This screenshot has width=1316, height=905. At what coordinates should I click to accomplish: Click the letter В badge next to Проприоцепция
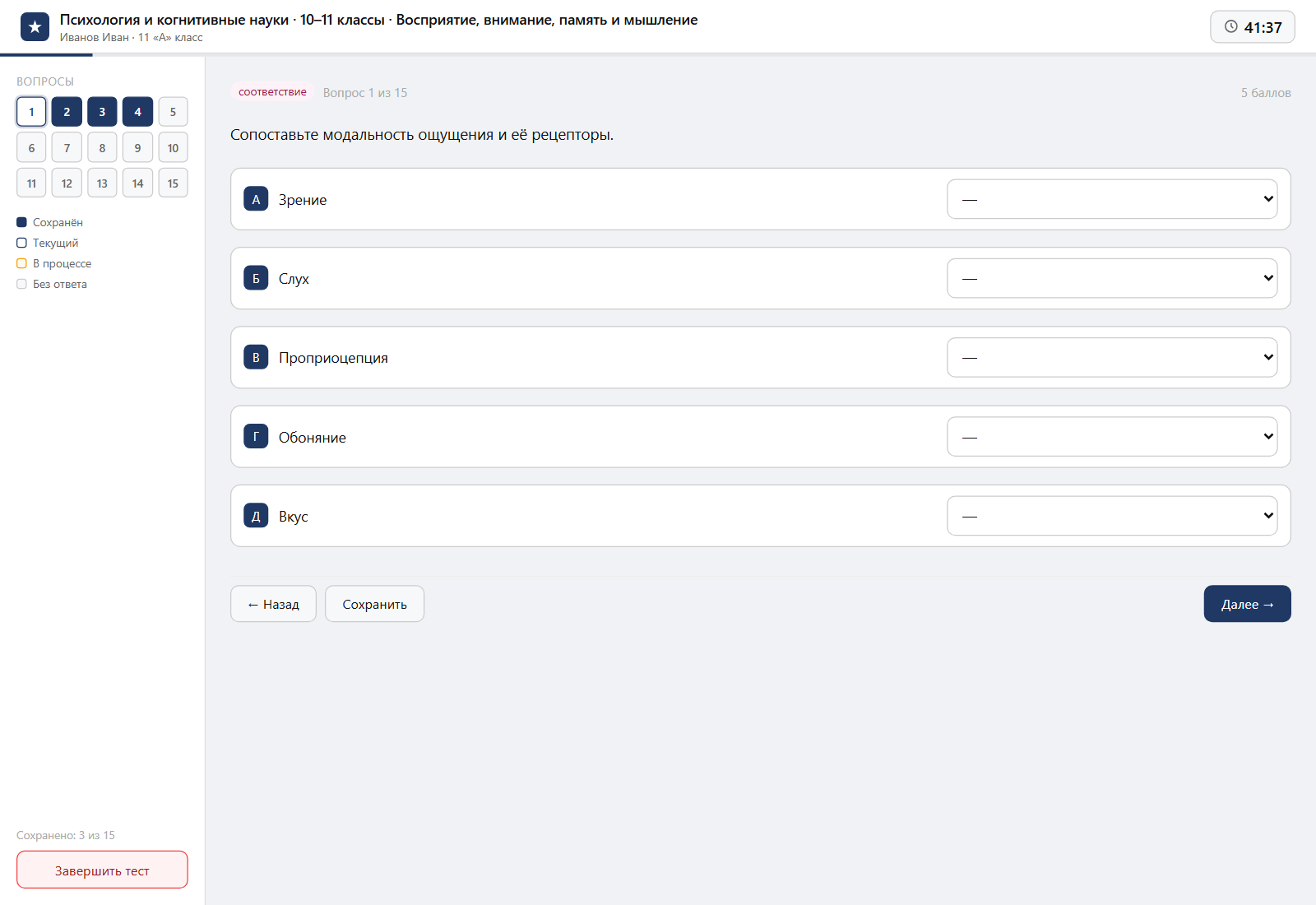click(x=256, y=357)
